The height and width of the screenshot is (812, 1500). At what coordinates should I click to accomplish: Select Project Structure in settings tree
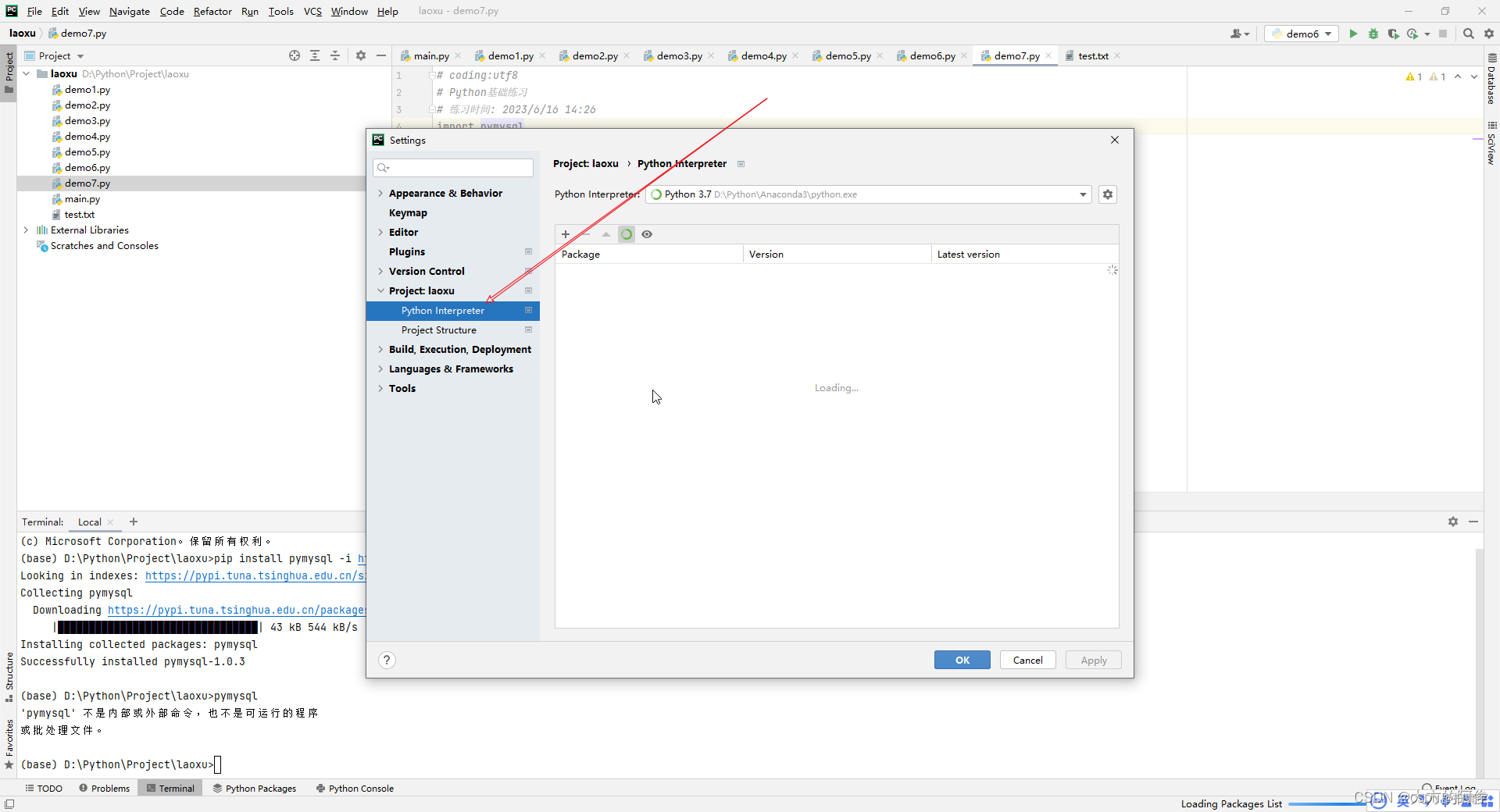click(438, 330)
